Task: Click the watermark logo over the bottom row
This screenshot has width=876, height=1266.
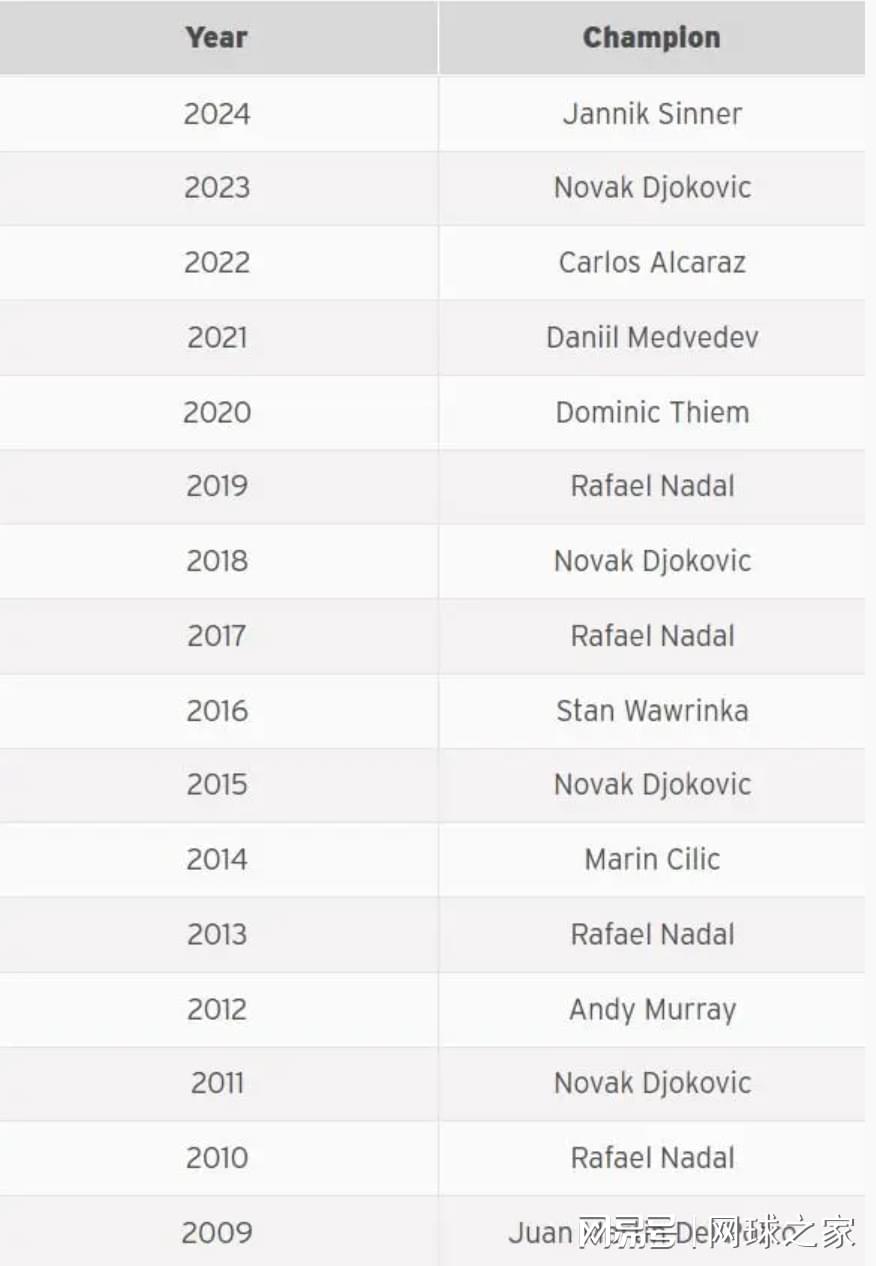Action: pos(717,1233)
